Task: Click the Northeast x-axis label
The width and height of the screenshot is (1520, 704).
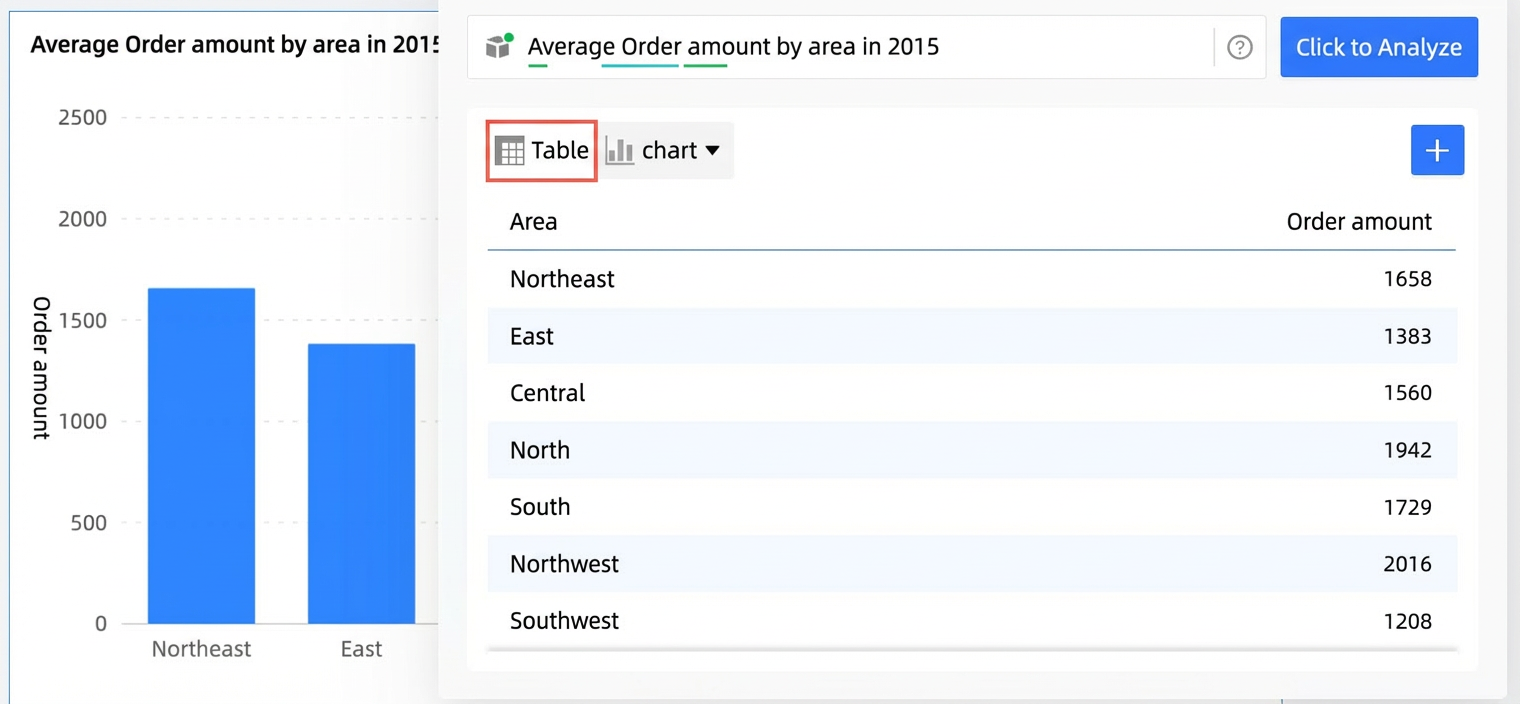Action: click(201, 649)
